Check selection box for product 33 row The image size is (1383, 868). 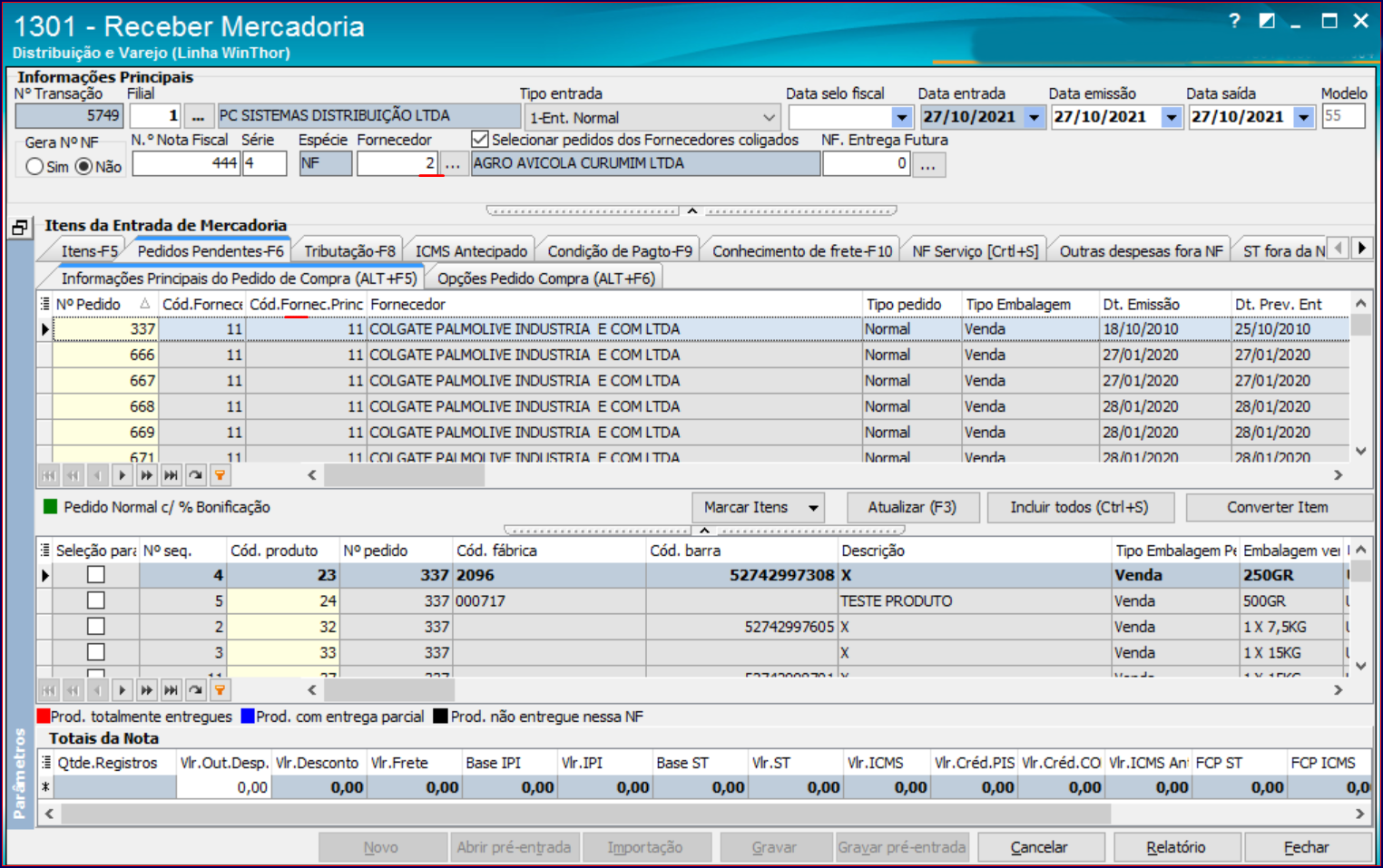[x=95, y=652]
